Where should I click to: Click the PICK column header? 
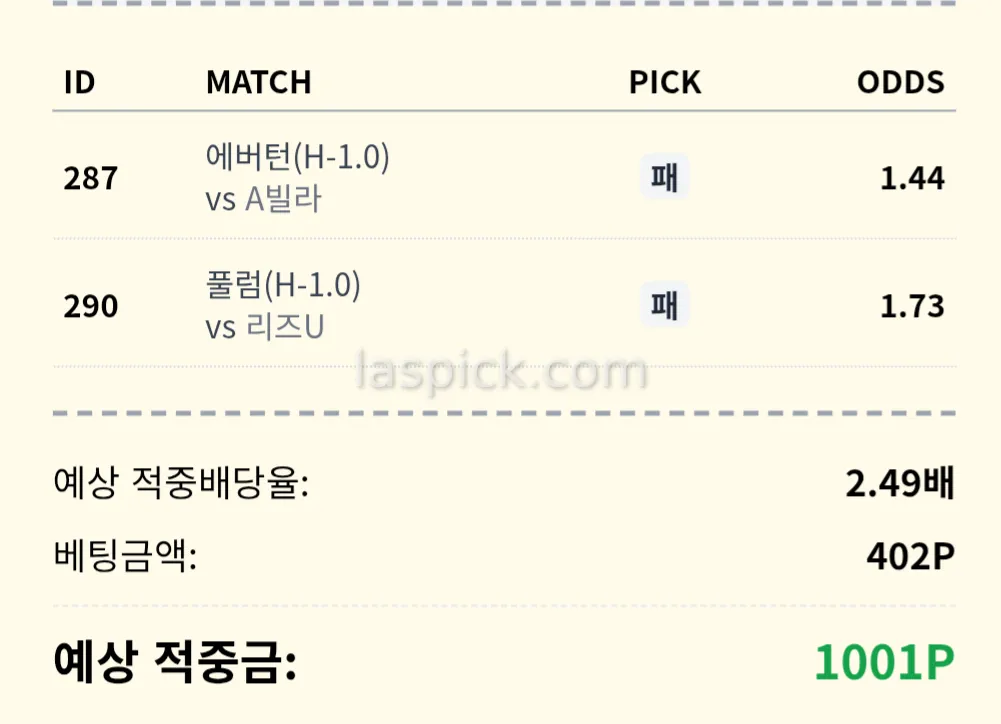tap(665, 82)
